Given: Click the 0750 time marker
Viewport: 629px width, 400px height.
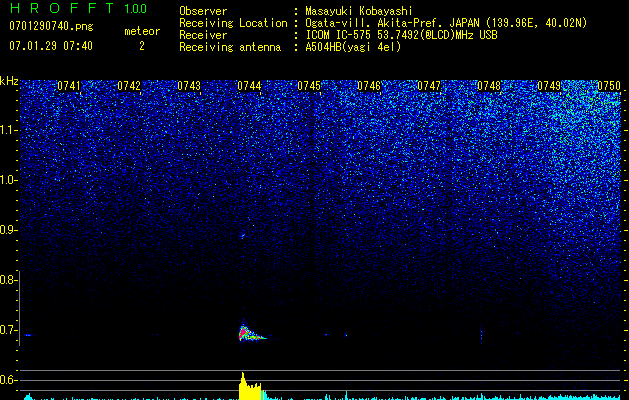Looking at the screenshot, I should coord(609,86).
